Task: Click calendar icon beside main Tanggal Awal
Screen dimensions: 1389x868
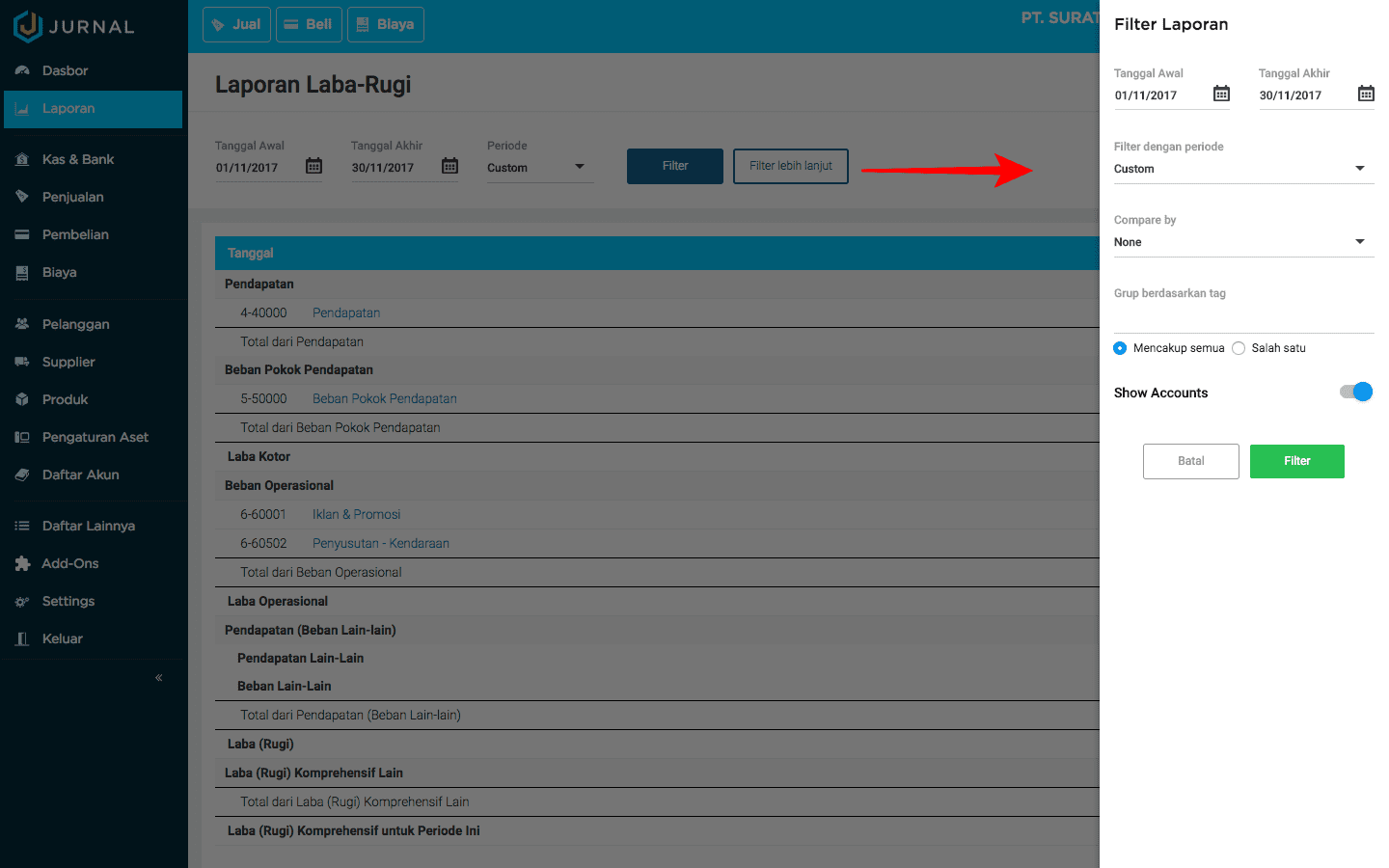Action: pyautogui.click(x=313, y=166)
